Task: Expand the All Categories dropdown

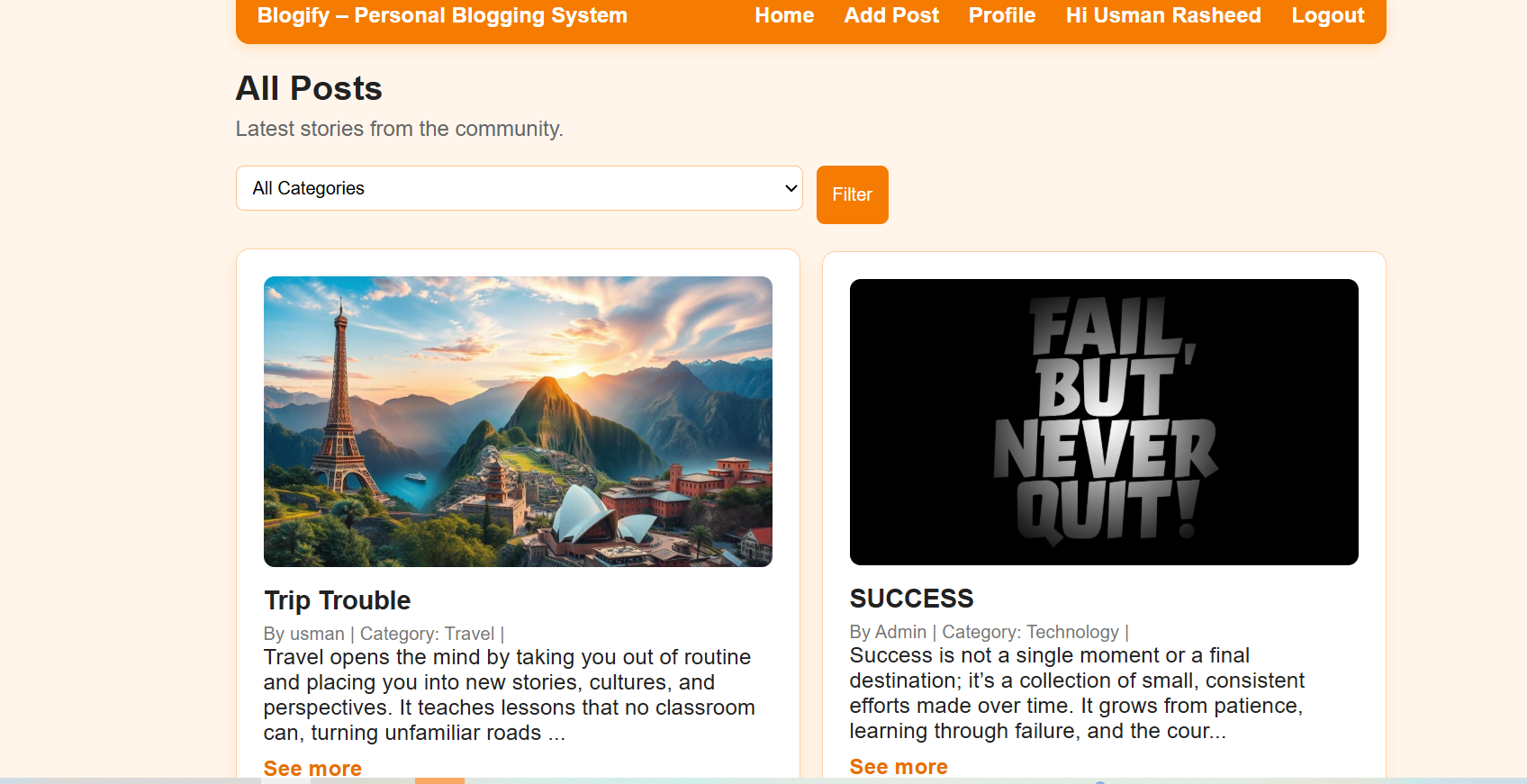Action: click(520, 188)
